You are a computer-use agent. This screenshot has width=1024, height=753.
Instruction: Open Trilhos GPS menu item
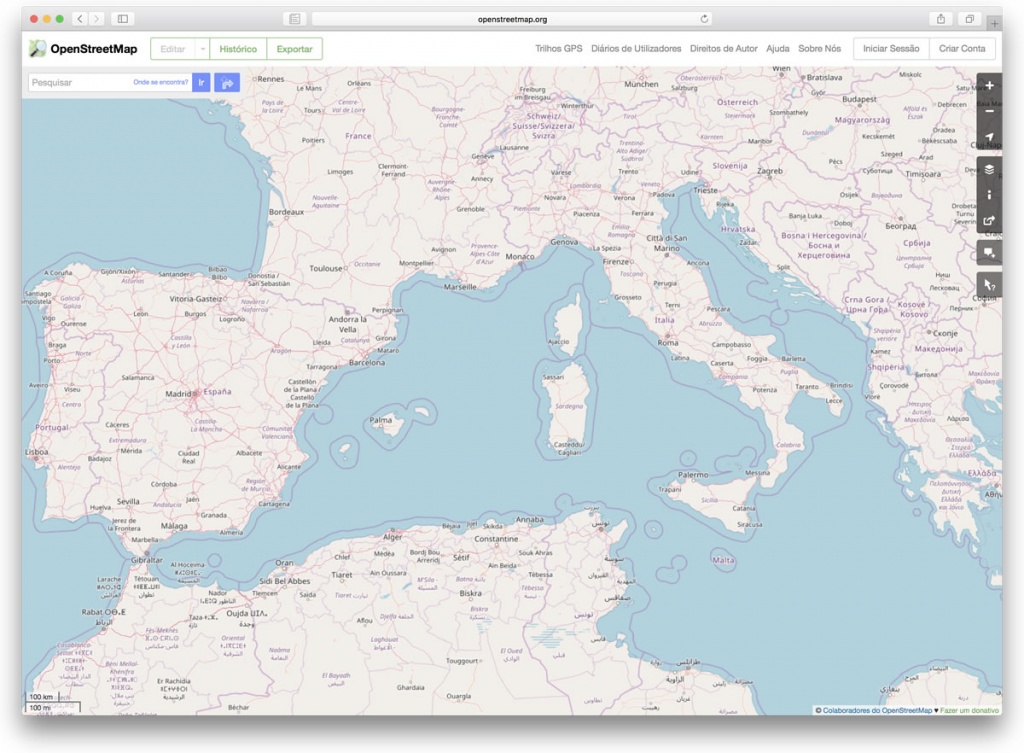[558, 48]
